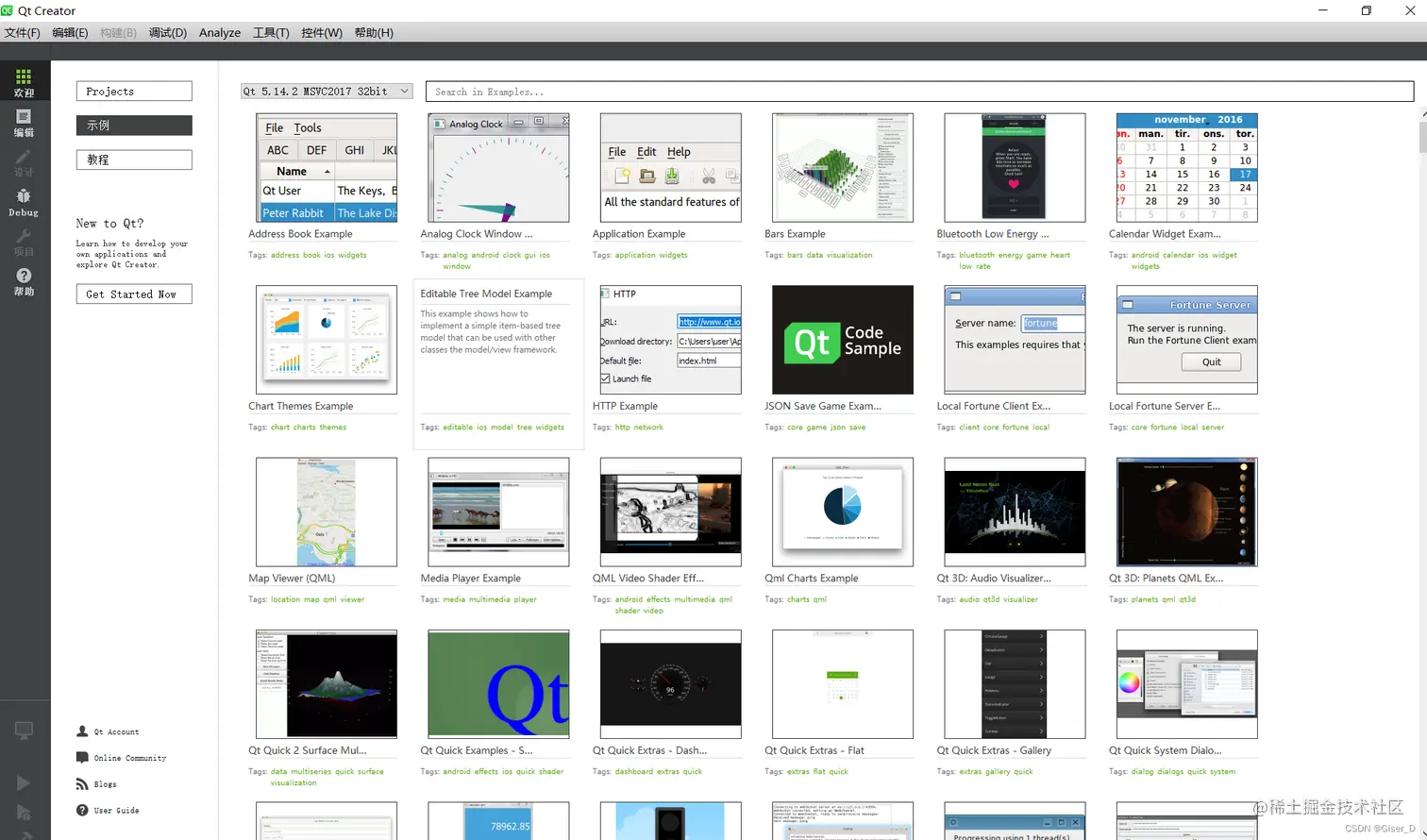1427x840 pixels.
Task: Open the 工具(T) menu
Action: tap(271, 33)
